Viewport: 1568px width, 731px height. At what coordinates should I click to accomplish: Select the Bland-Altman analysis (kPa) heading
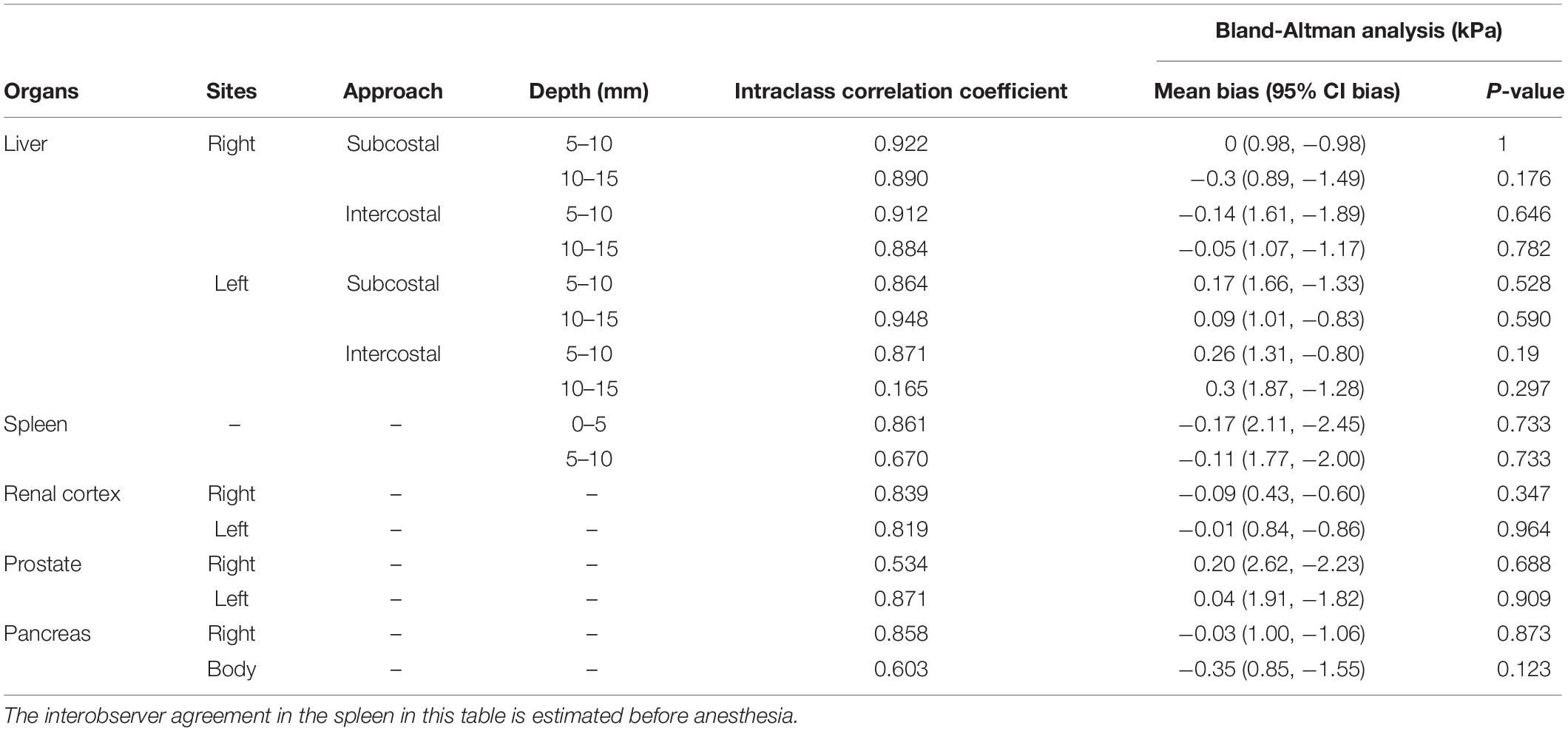point(1359,31)
